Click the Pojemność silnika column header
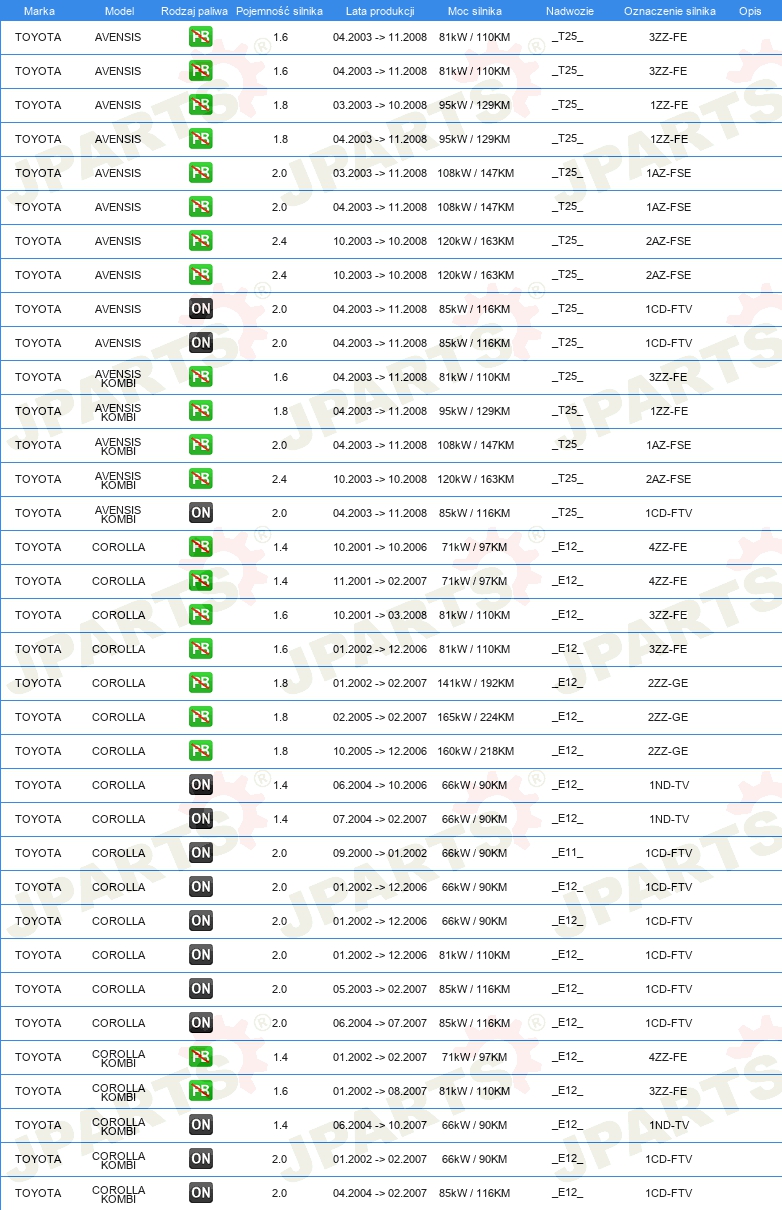The image size is (782, 1210). click(279, 11)
